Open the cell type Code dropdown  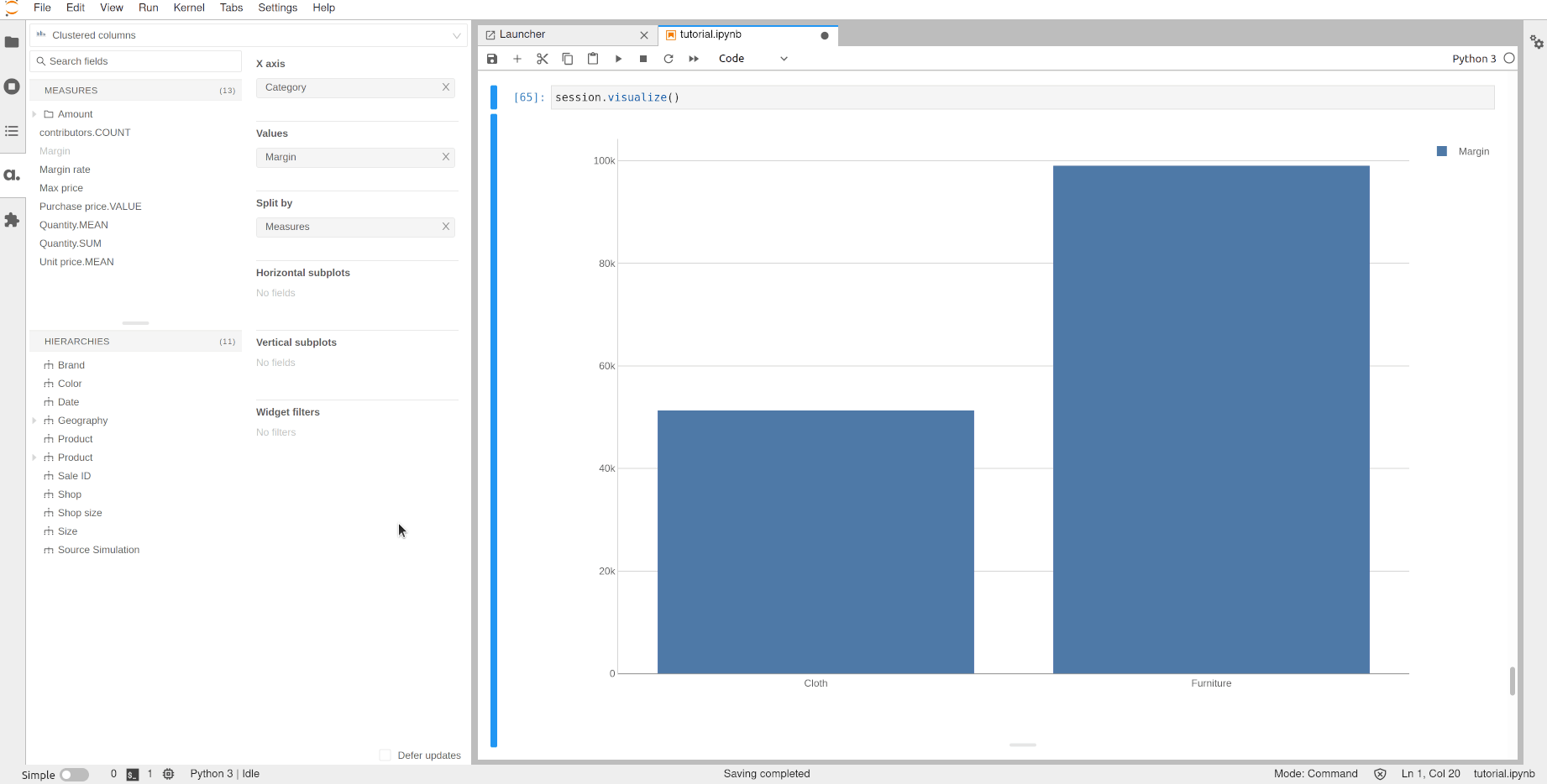pyautogui.click(x=753, y=59)
